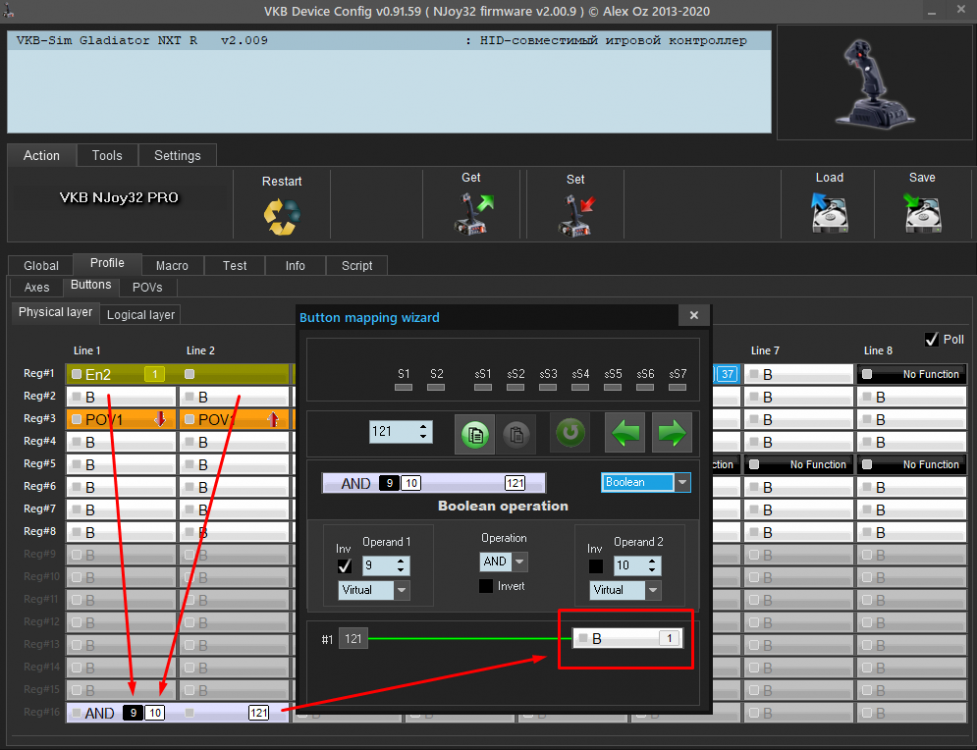977x750 pixels.
Task: Close the Button mapping wizard
Action: click(694, 315)
